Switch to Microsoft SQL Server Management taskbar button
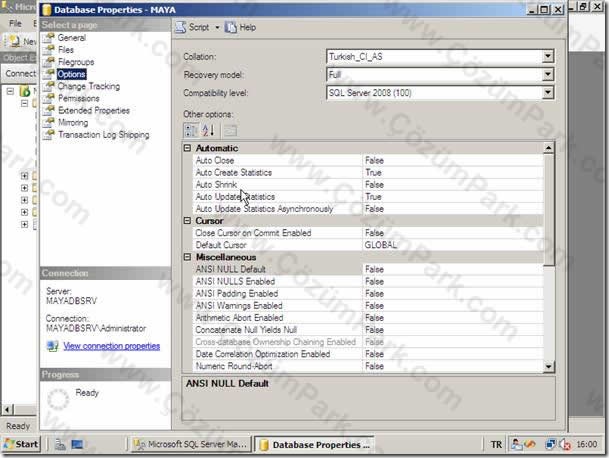Screen dimensions: 609x458 tap(190, 444)
